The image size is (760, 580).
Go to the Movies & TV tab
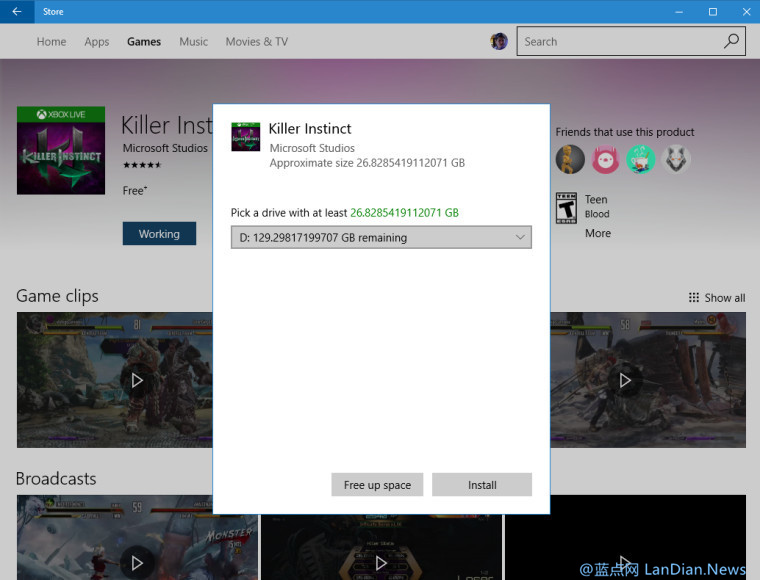click(256, 42)
